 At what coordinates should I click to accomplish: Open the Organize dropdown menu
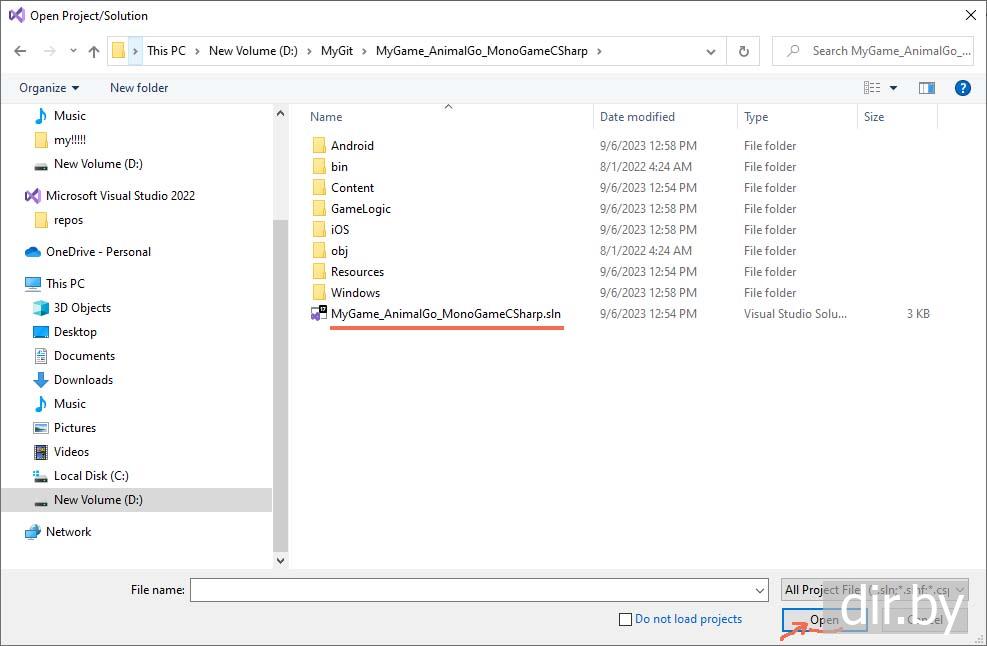(48, 88)
